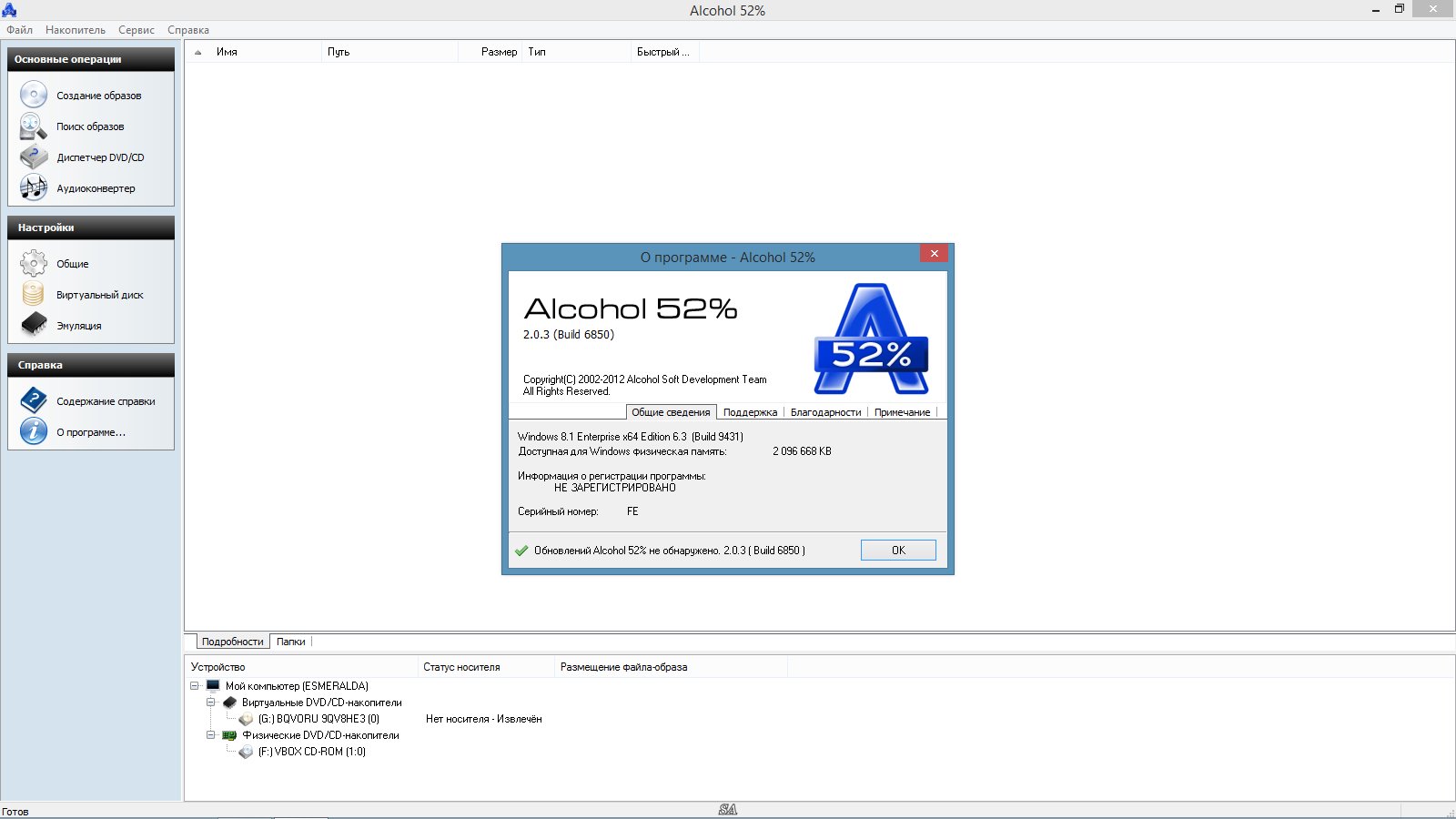Click the Быстрый column header
The image size is (1456, 819).
tap(664, 52)
